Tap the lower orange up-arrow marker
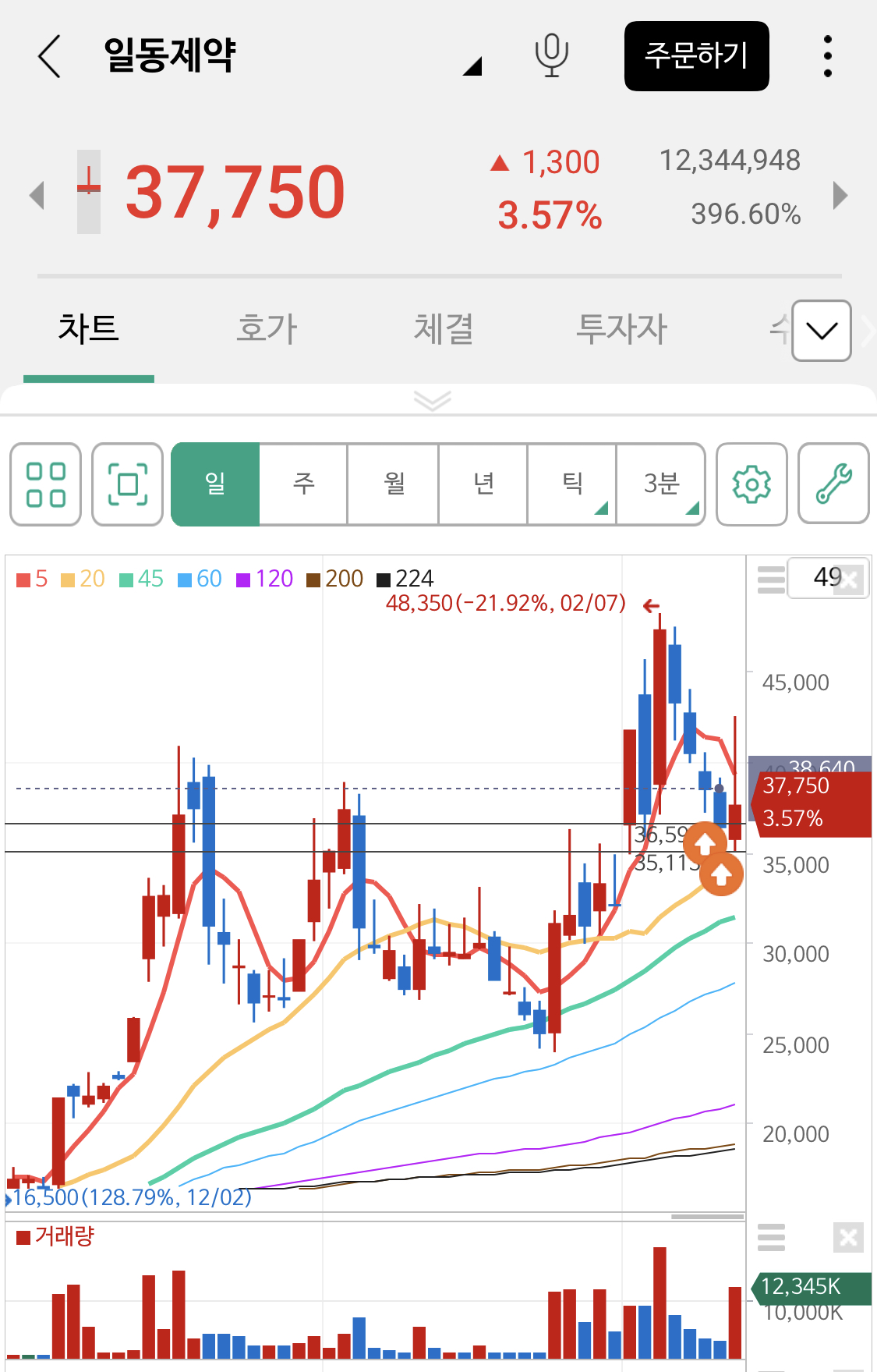877x1372 pixels. (721, 874)
